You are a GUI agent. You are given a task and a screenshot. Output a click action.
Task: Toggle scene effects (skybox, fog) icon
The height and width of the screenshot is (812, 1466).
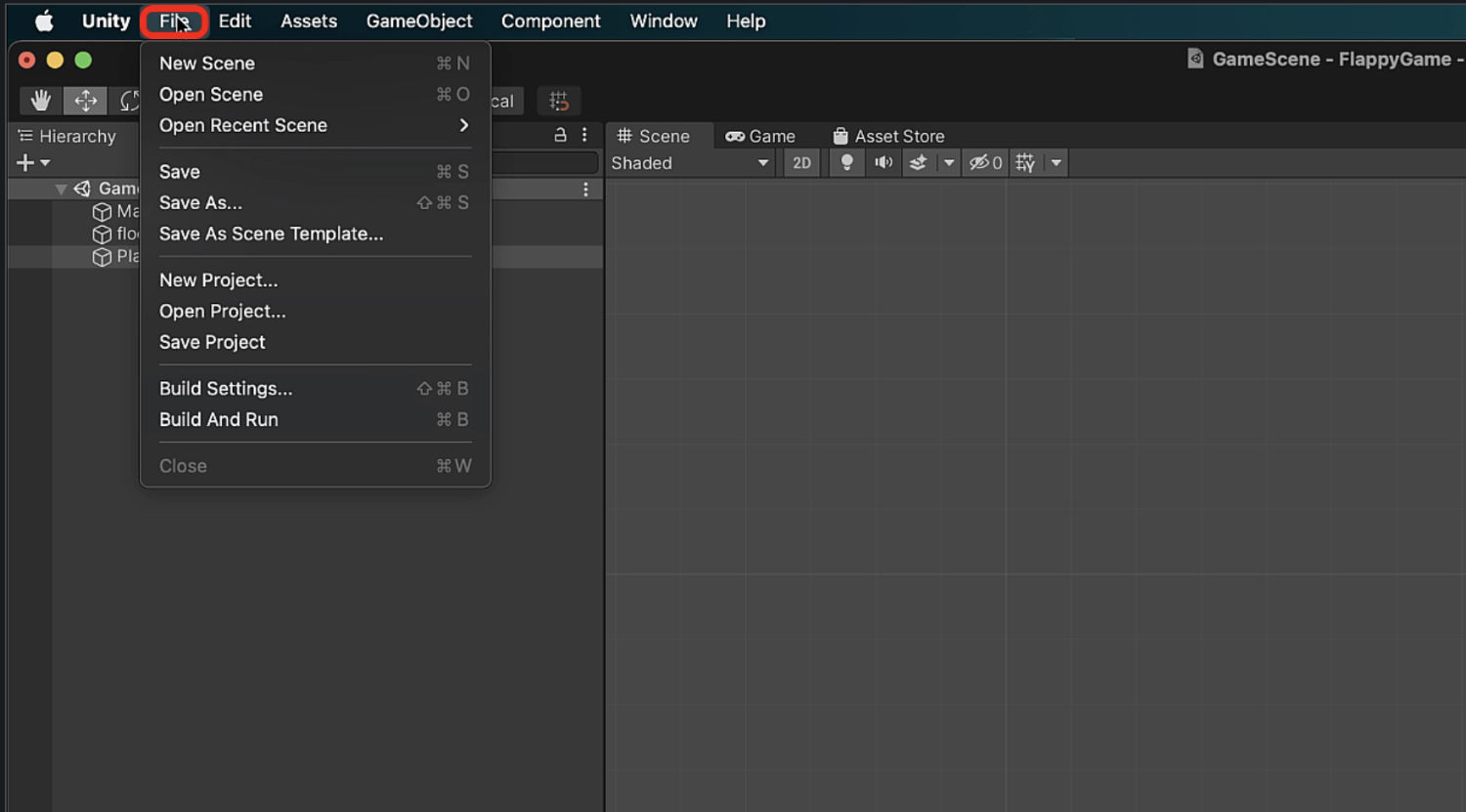click(918, 163)
